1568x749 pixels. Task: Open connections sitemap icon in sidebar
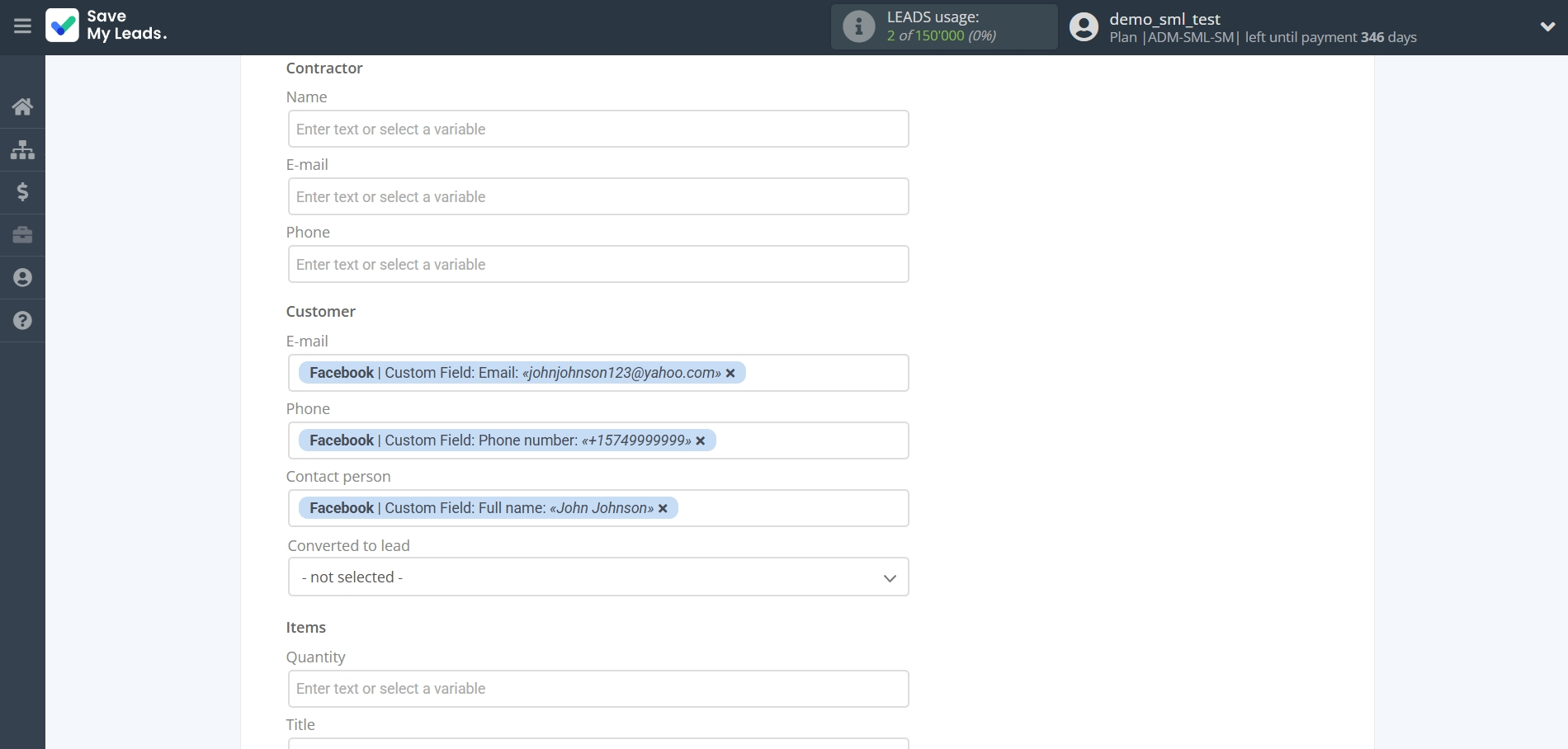(x=22, y=149)
